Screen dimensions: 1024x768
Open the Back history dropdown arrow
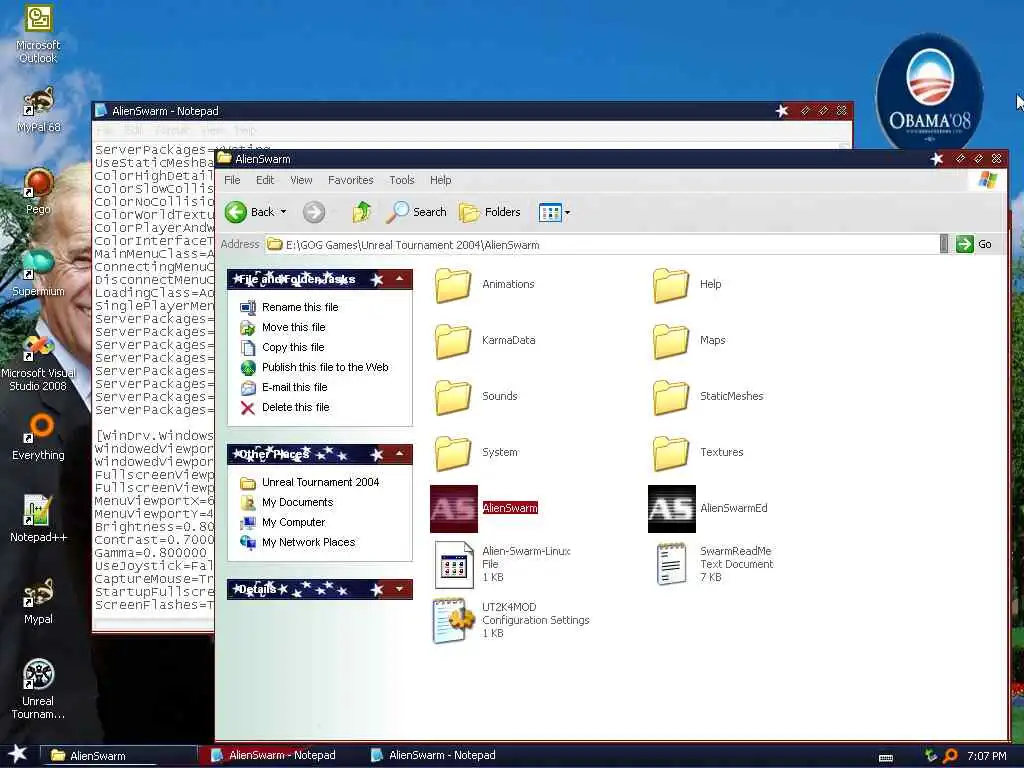(283, 212)
